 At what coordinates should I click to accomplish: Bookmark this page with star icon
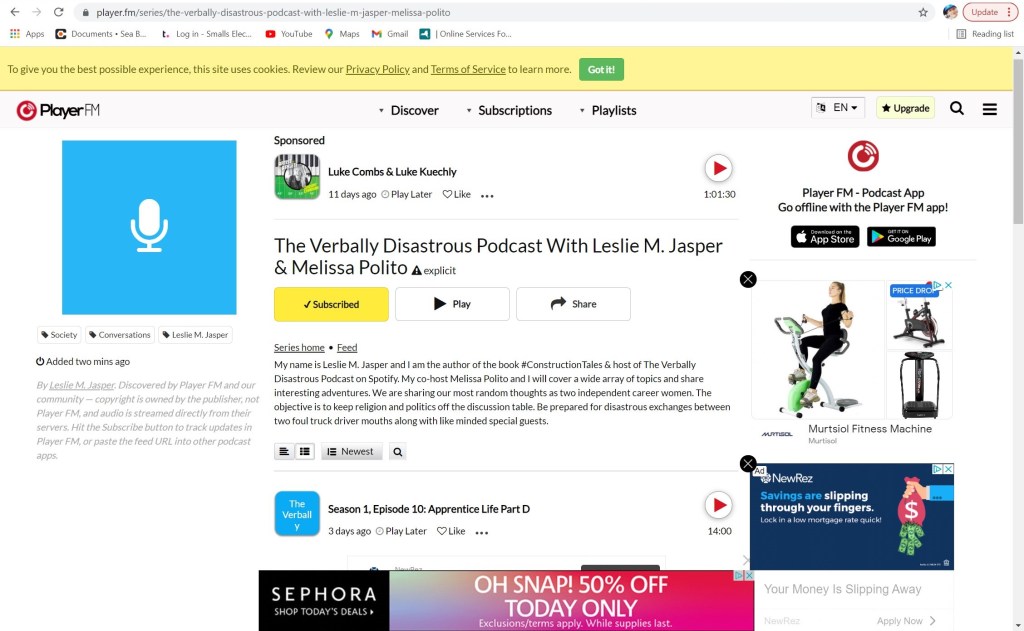[x=923, y=13]
